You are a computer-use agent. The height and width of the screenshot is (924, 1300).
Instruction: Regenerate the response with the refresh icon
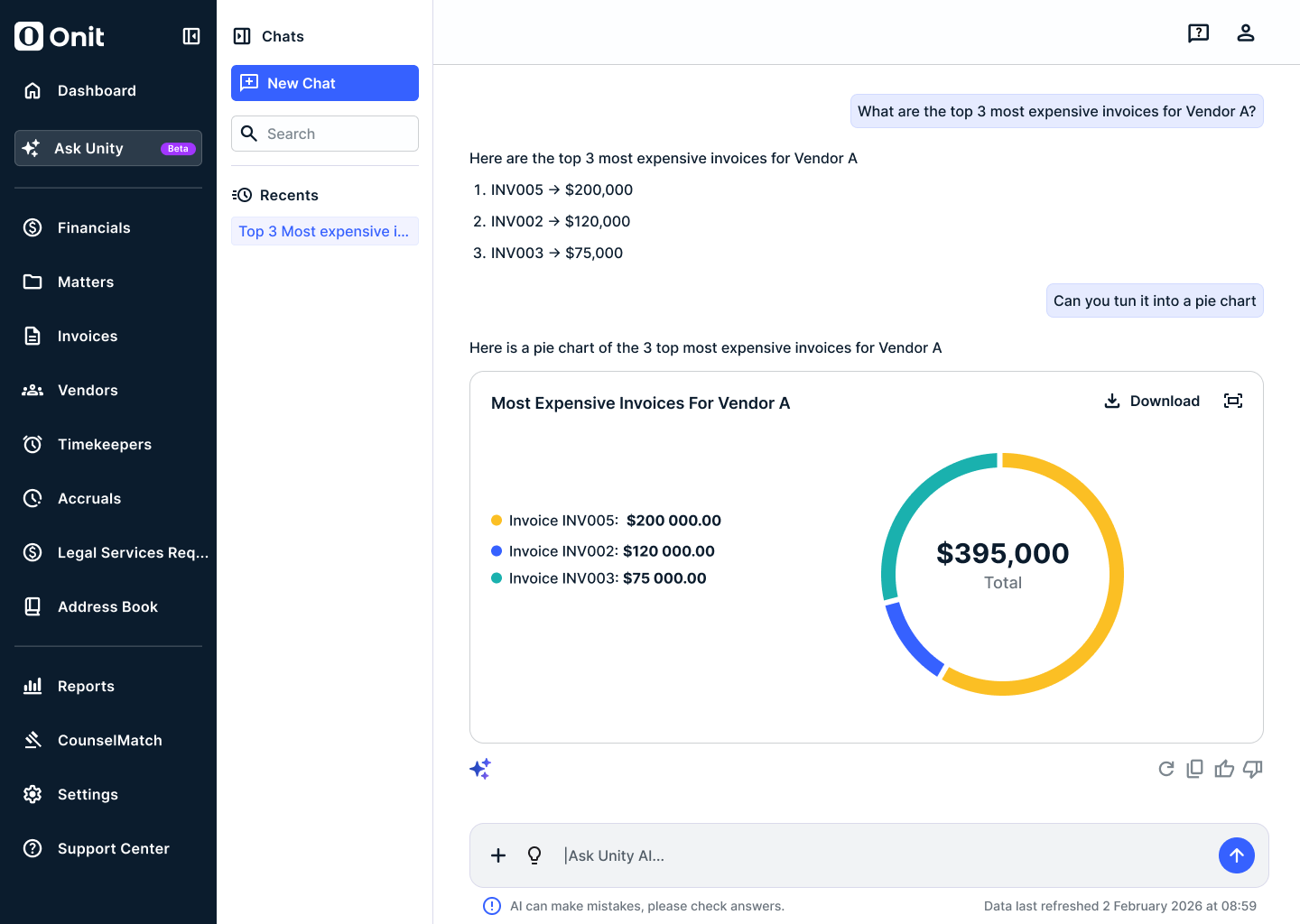(x=1166, y=769)
